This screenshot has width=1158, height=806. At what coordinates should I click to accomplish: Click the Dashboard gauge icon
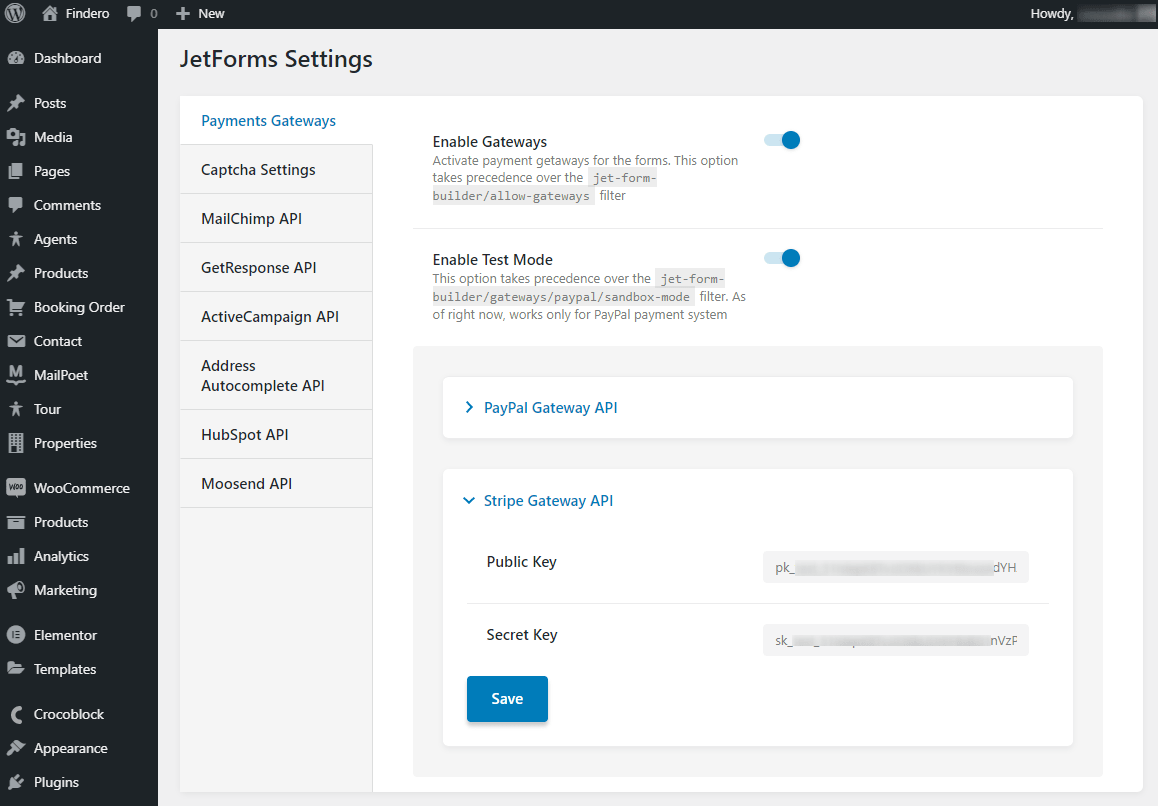[x=15, y=58]
